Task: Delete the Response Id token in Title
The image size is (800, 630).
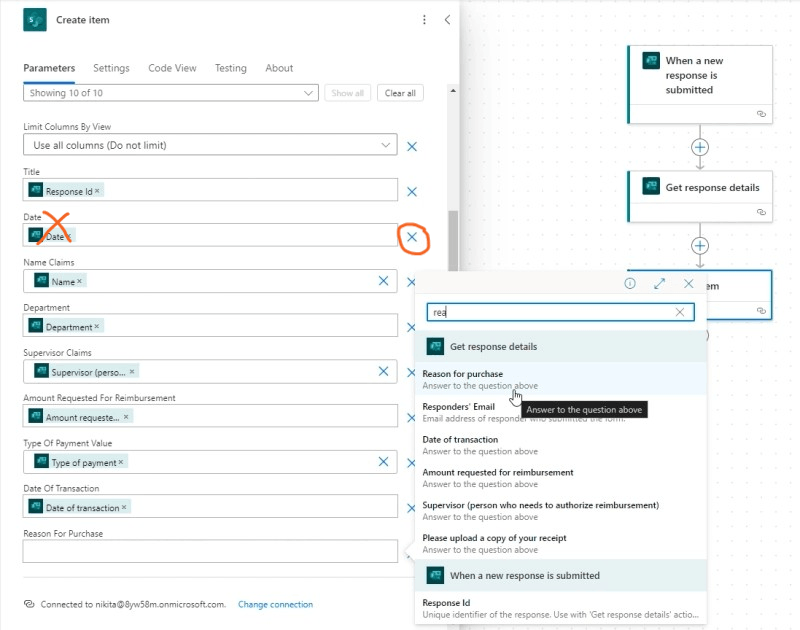Action: (x=97, y=191)
